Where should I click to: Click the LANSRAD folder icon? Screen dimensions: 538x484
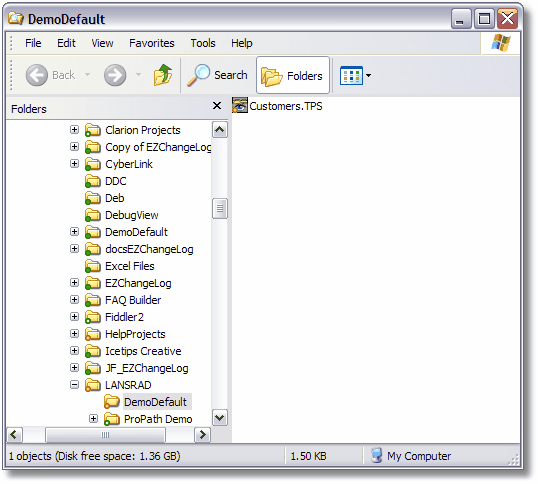pos(93,385)
